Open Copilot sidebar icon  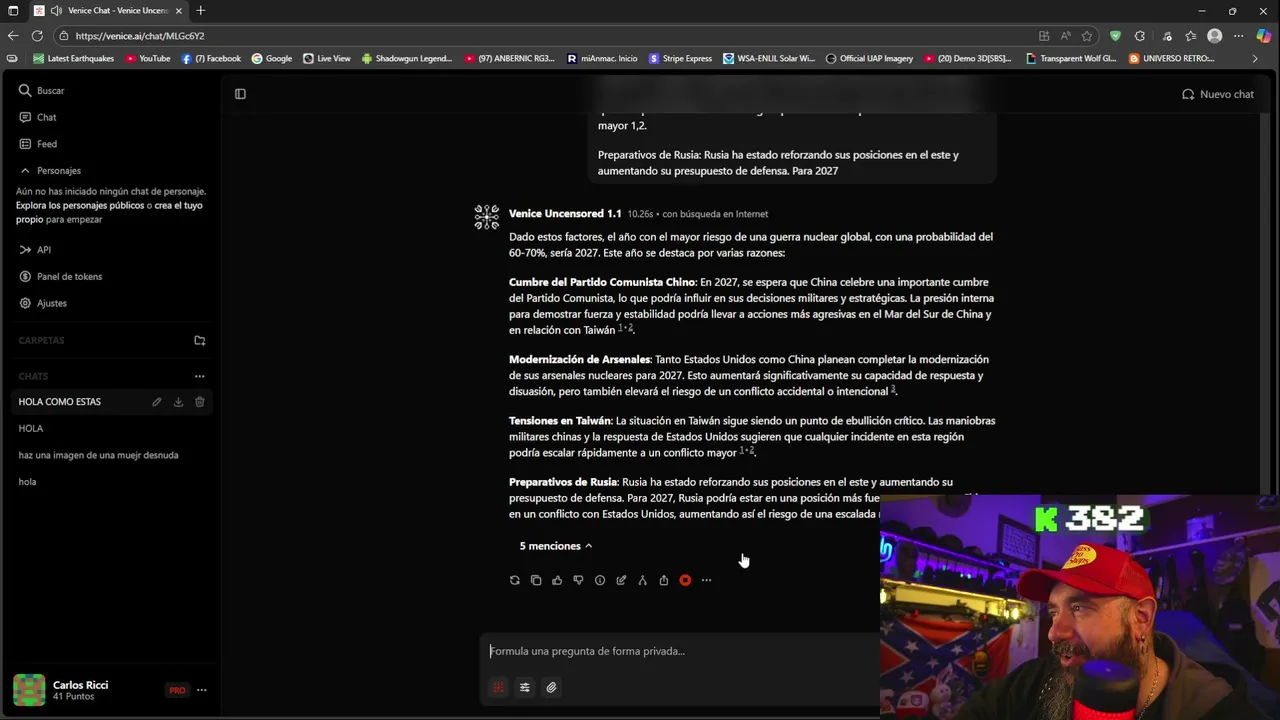click(x=1263, y=36)
